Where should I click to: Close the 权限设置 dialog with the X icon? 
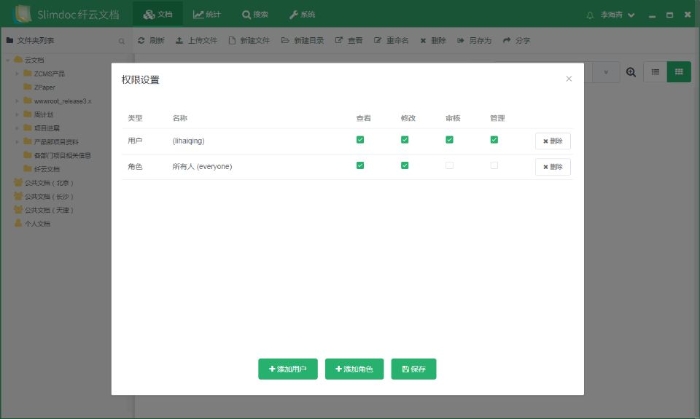click(x=569, y=78)
